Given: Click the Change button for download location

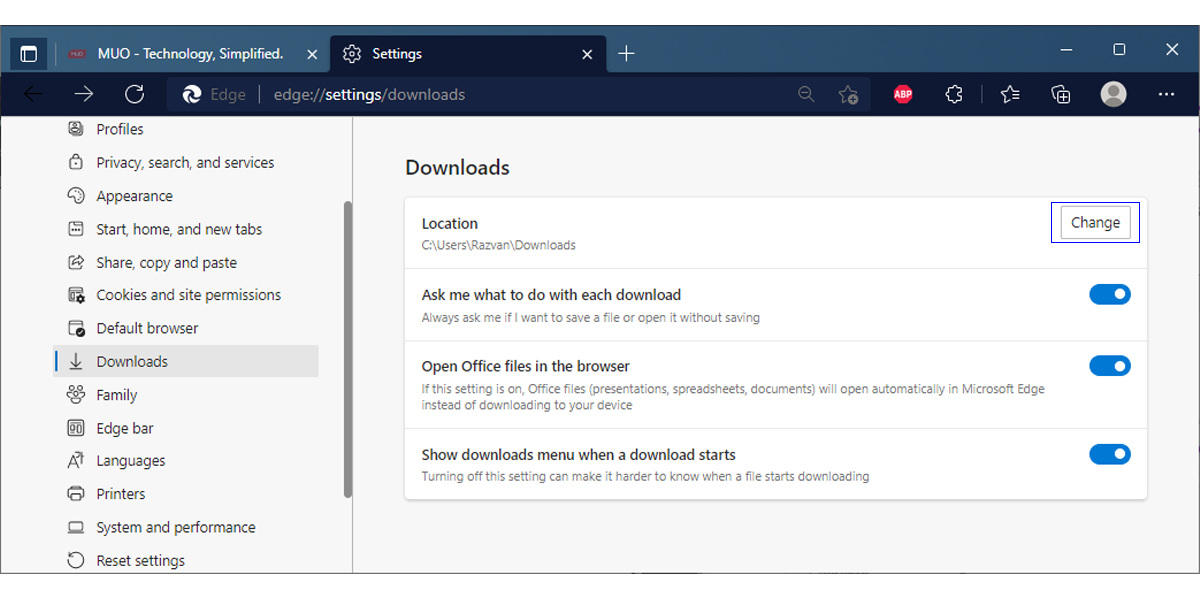Looking at the screenshot, I should (1095, 222).
